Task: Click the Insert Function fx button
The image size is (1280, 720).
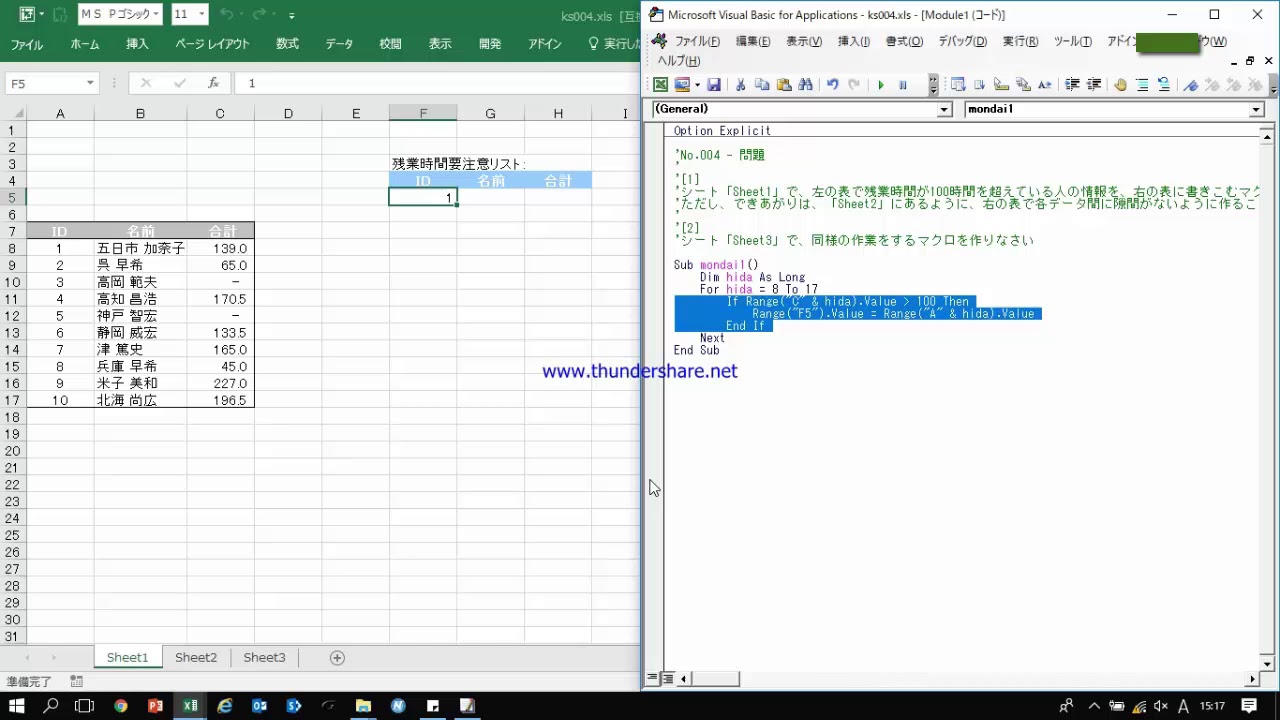Action: coord(213,83)
